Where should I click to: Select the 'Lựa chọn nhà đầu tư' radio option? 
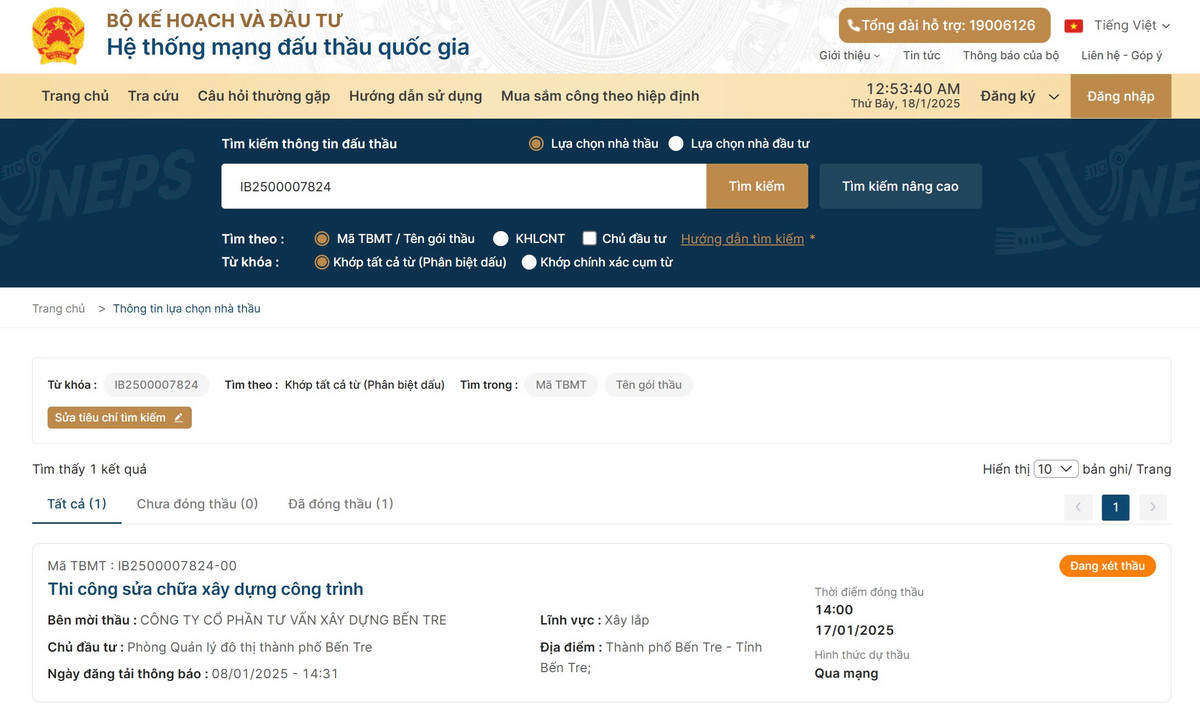(x=677, y=143)
